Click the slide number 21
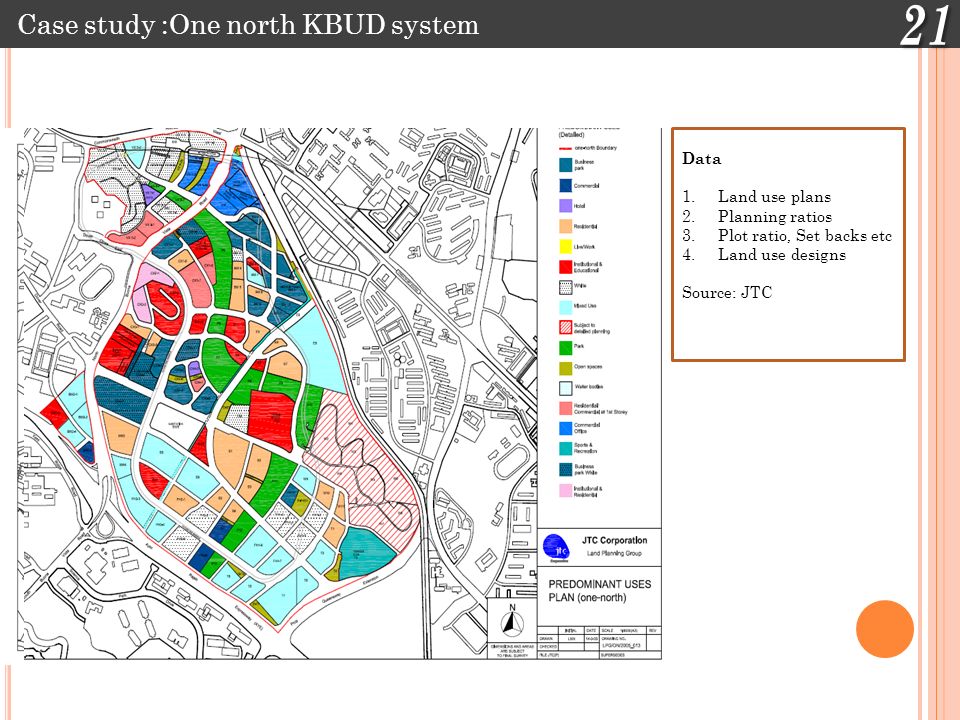The image size is (960, 720). (924, 26)
